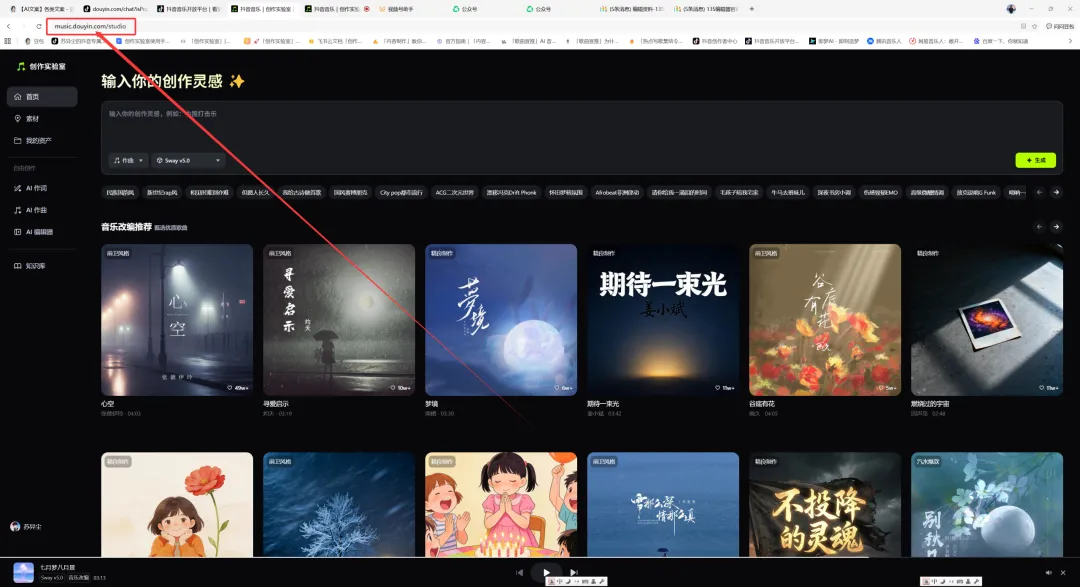Open the 首页 home item in sidebar
This screenshot has height=587, width=1080.
click(42, 96)
